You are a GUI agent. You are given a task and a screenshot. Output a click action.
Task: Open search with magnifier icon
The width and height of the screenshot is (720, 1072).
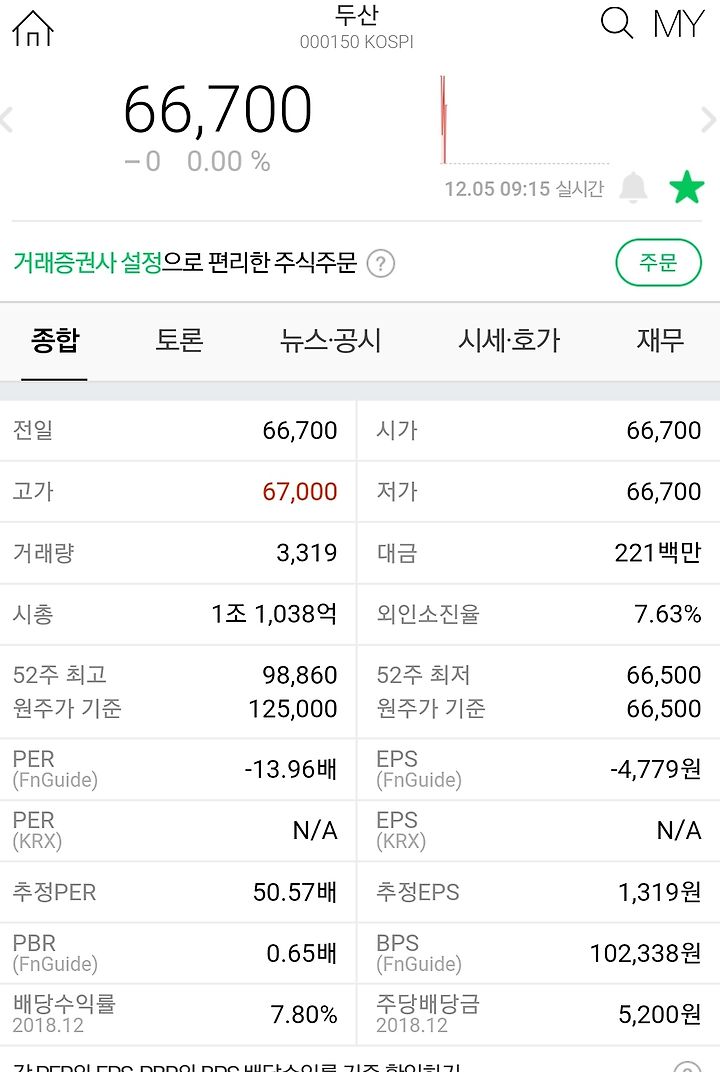[617, 23]
